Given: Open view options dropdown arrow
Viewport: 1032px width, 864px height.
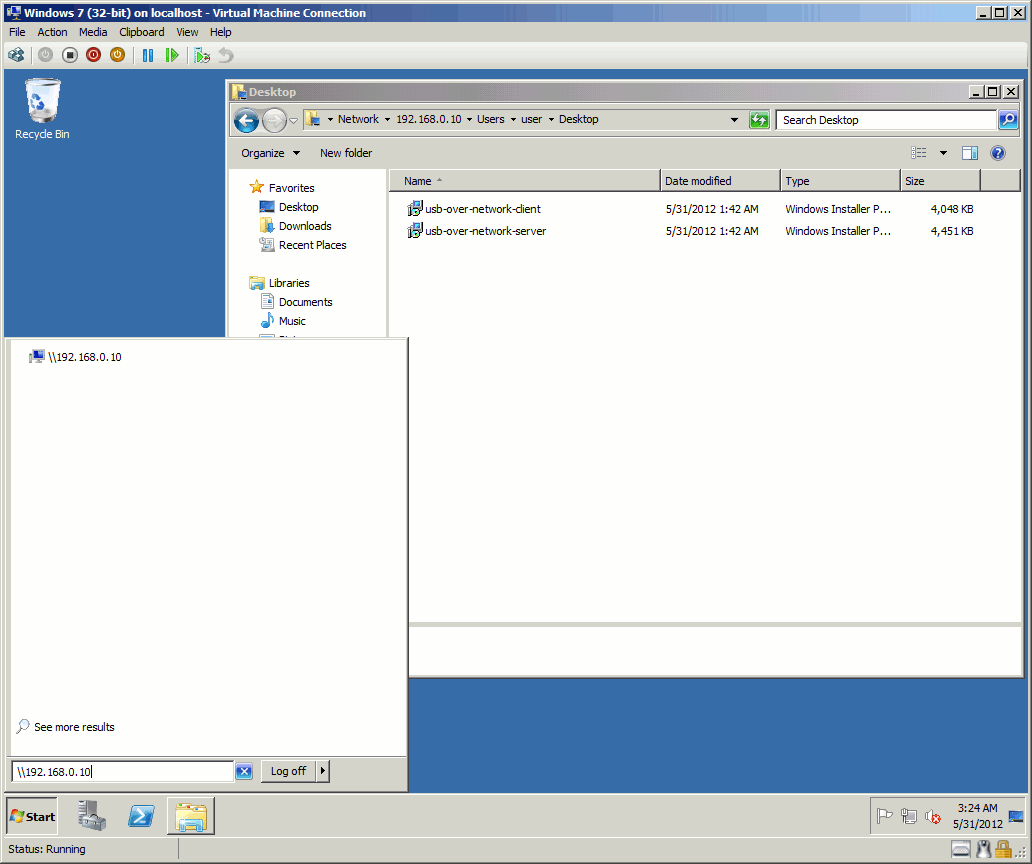Looking at the screenshot, I should tap(943, 153).
